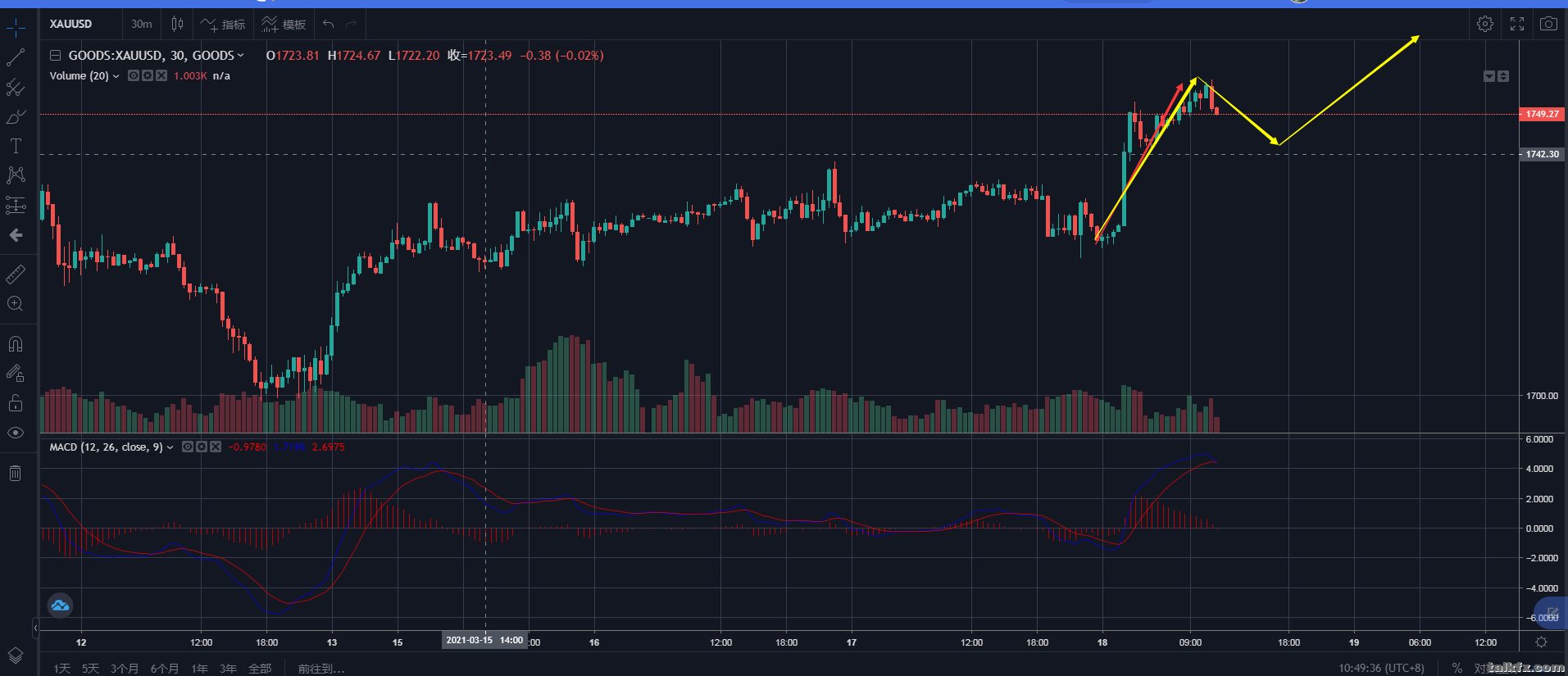The image size is (1568, 676).
Task: Expand the left toolbar collapse handle
Action: click(x=35, y=628)
